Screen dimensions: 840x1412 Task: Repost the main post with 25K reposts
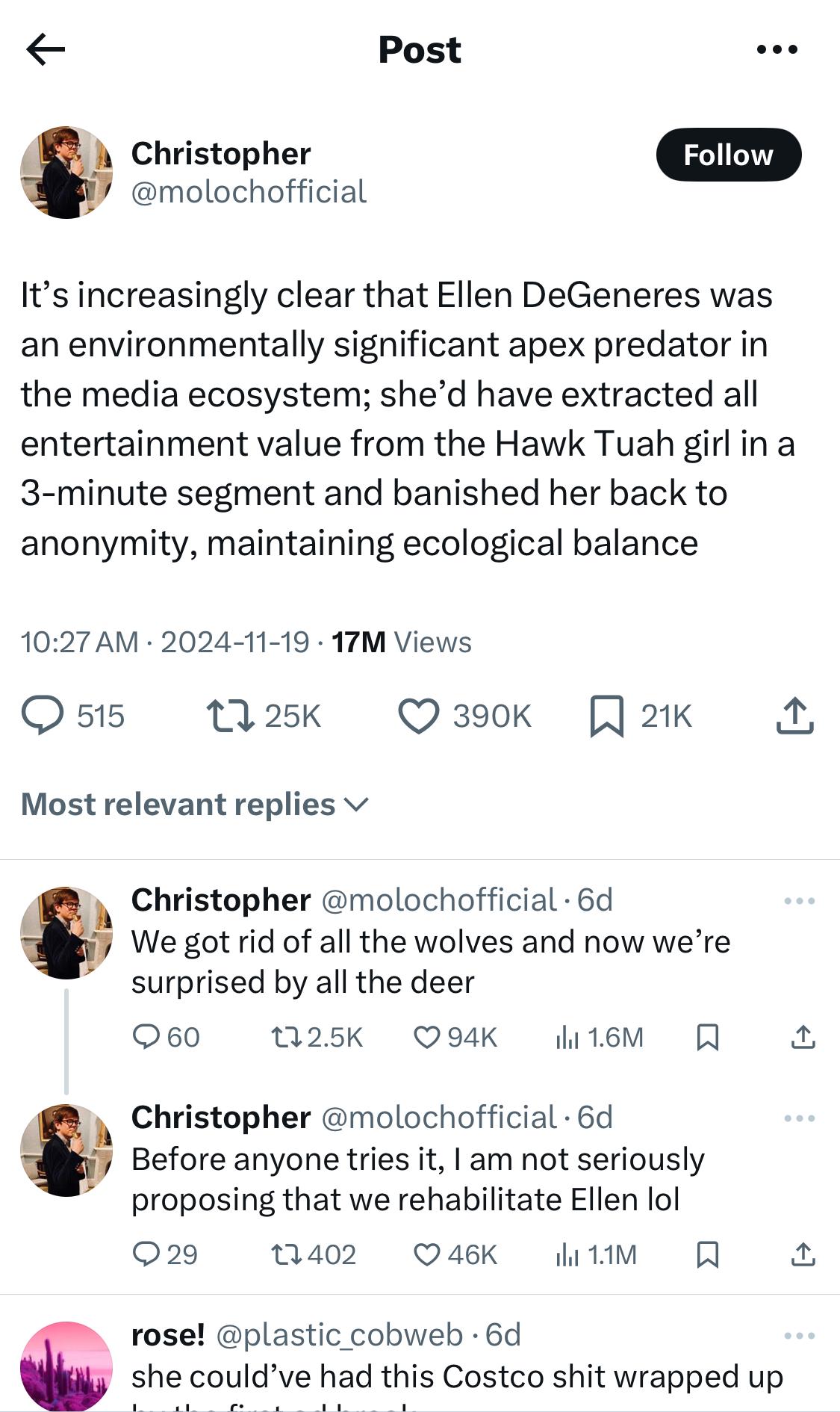[230, 715]
